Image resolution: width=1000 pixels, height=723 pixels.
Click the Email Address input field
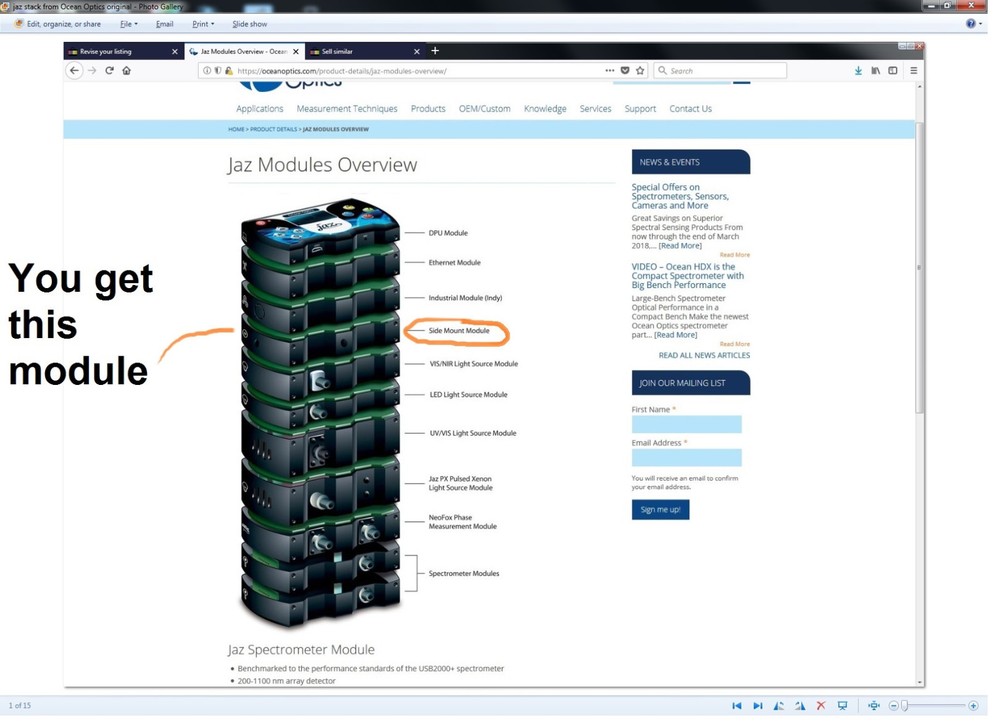click(x=687, y=458)
